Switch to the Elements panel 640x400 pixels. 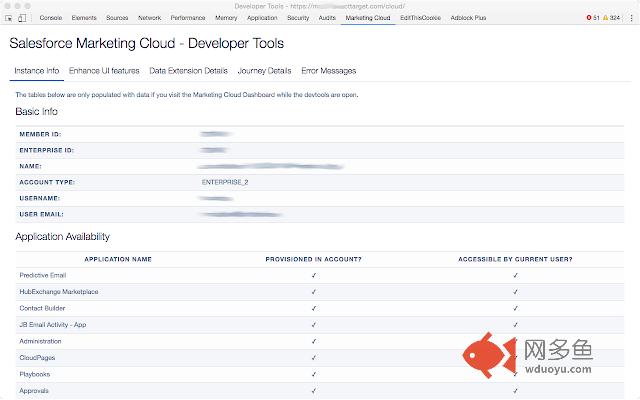pyautogui.click(x=84, y=18)
